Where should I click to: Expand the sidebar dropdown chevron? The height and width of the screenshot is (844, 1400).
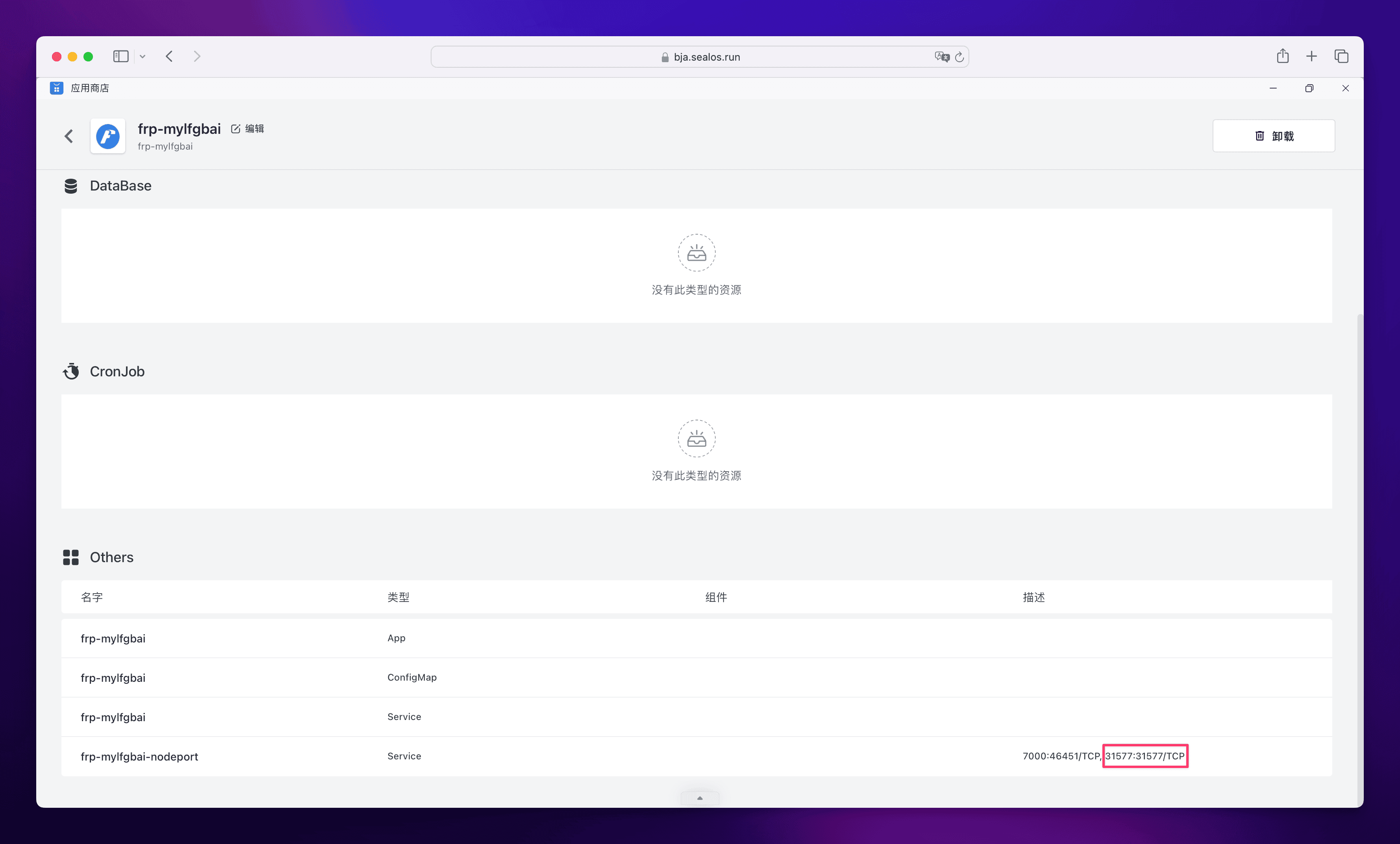143,56
